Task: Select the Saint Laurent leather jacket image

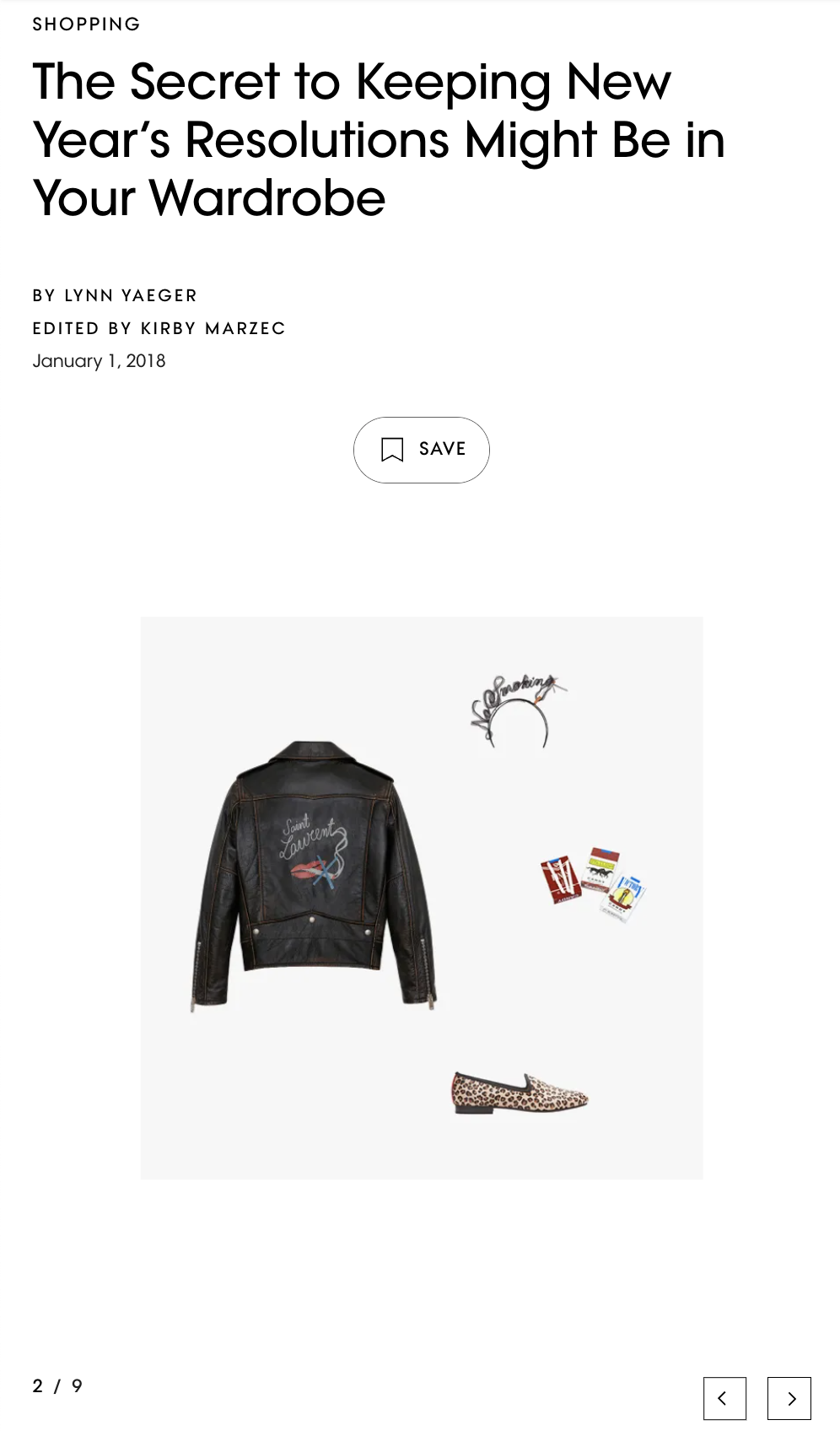Action: pyautogui.click(x=314, y=875)
